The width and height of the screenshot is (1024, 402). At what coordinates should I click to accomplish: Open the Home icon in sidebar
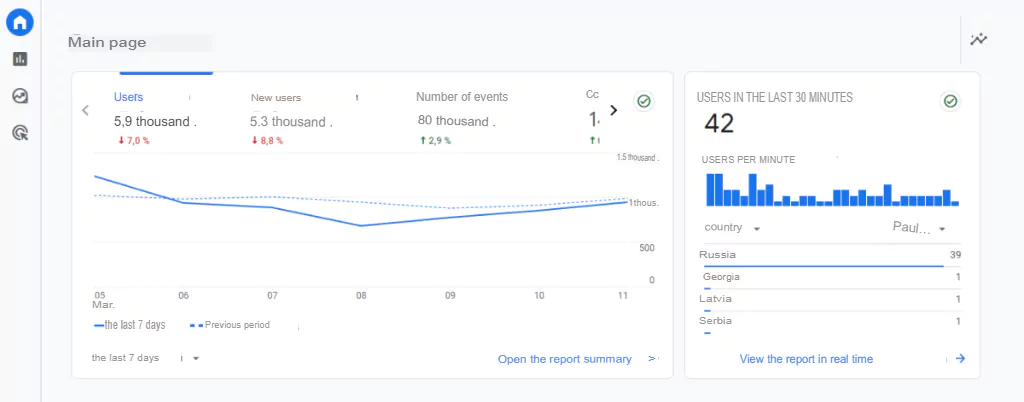click(x=20, y=23)
